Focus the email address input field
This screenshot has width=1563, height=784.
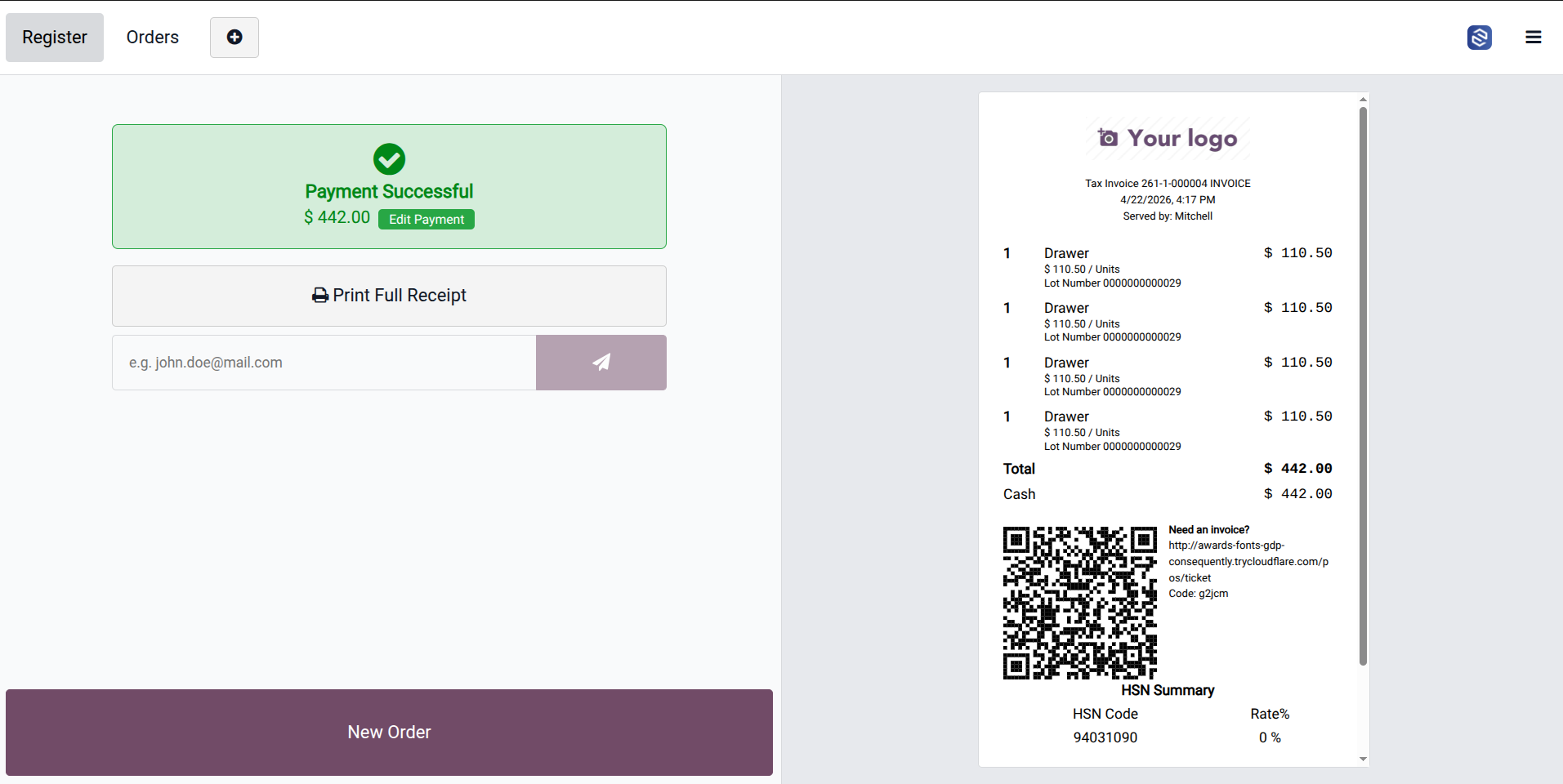pyautogui.click(x=324, y=363)
